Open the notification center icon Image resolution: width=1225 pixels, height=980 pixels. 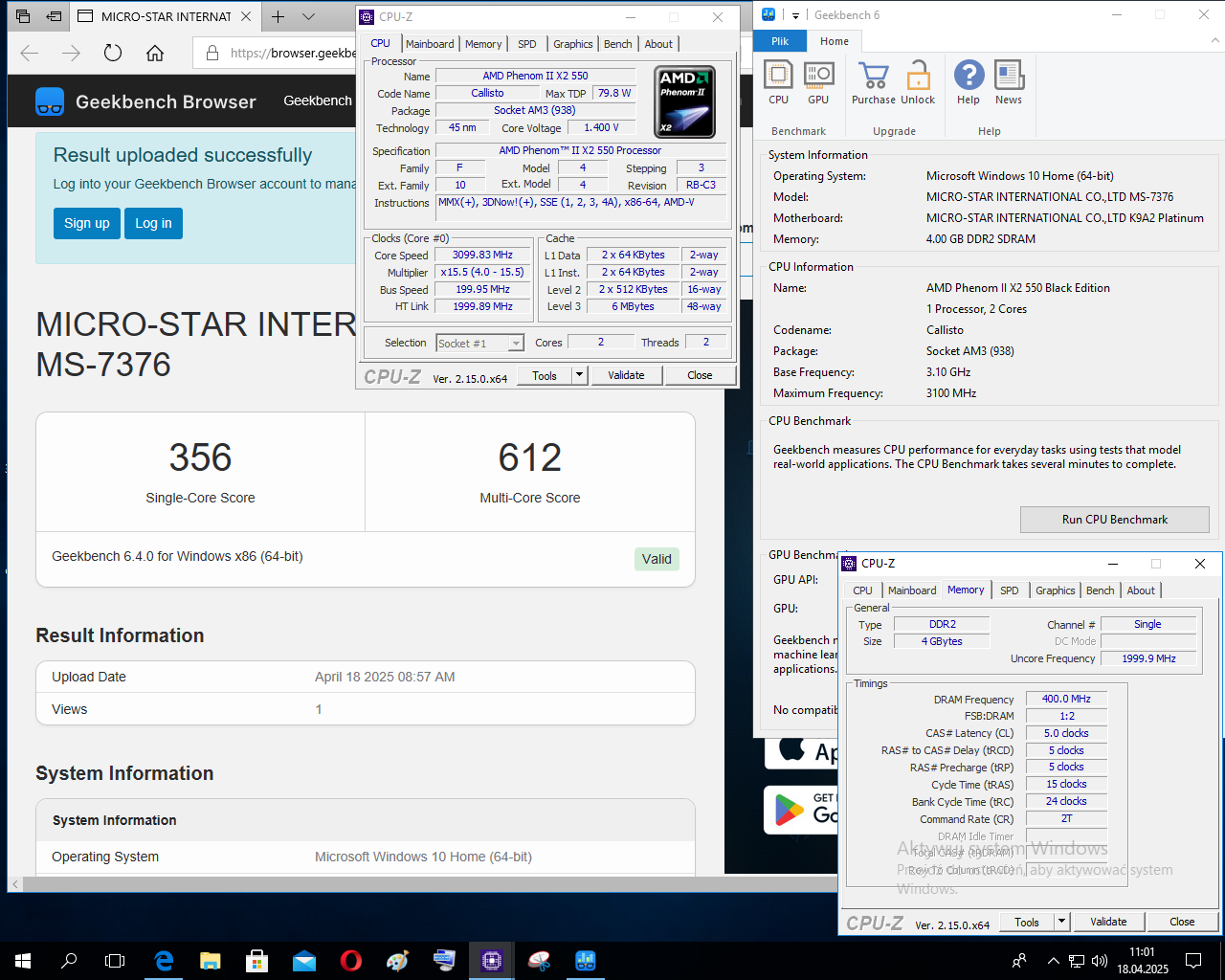(x=1193, y=961)
